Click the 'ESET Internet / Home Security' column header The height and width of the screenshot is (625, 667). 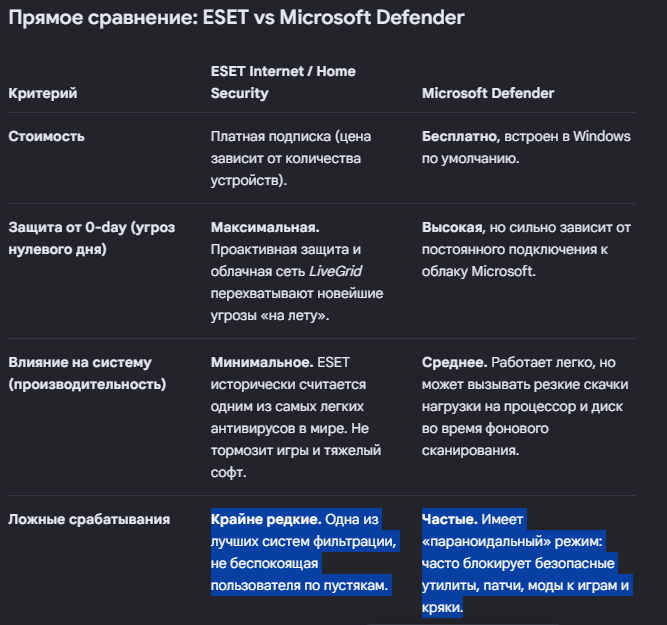[x=283, y=82]
